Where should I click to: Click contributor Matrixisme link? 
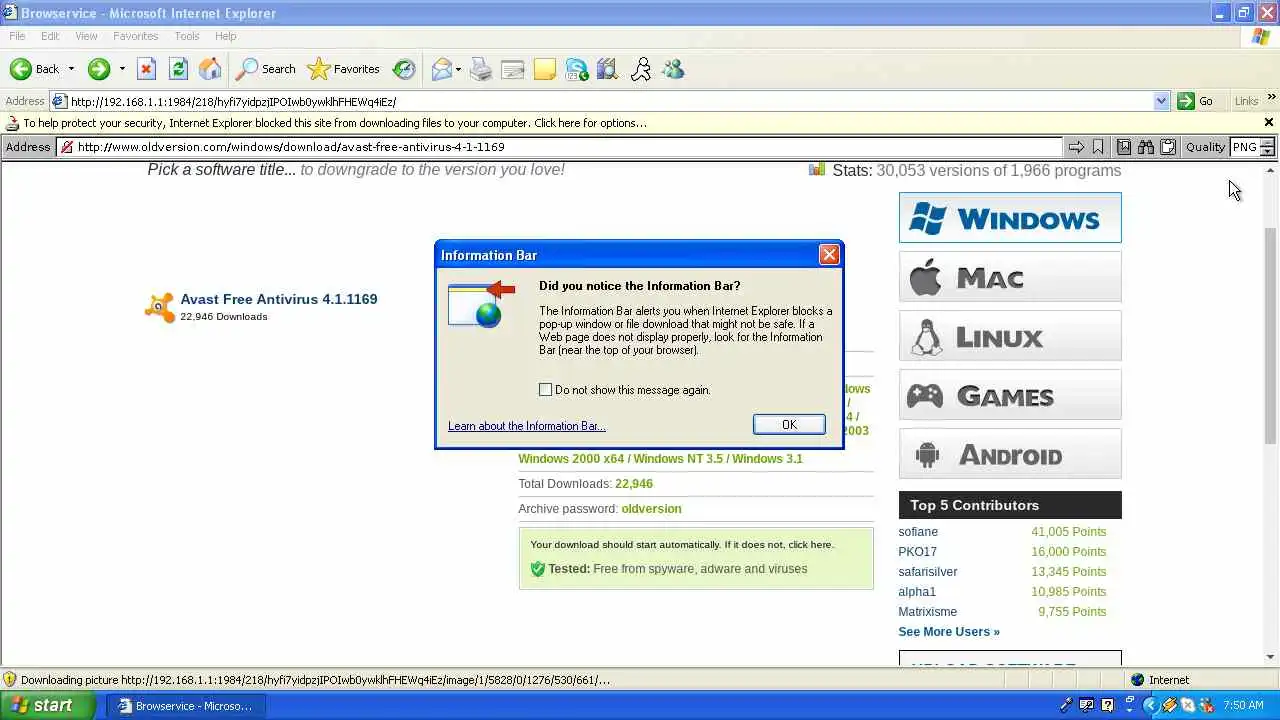[928, 612]
